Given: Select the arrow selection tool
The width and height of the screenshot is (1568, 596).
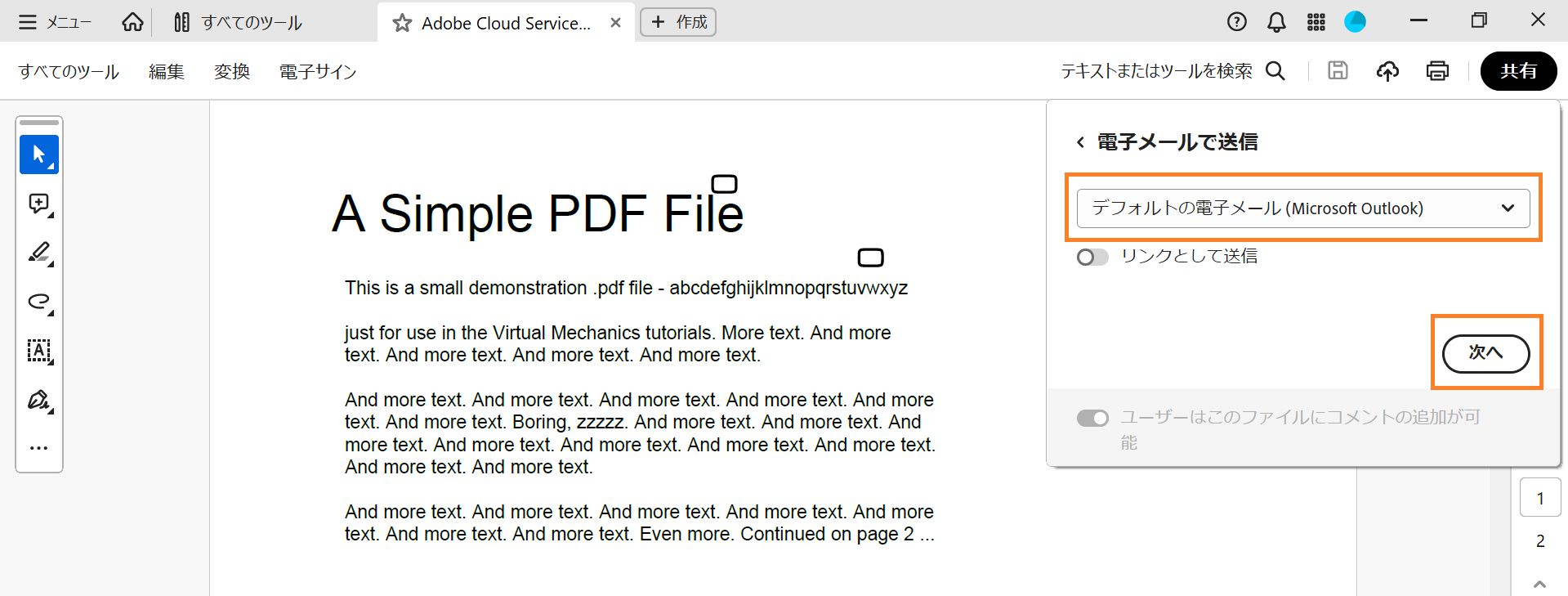Looking at the screenshot, I should (38, 154).
